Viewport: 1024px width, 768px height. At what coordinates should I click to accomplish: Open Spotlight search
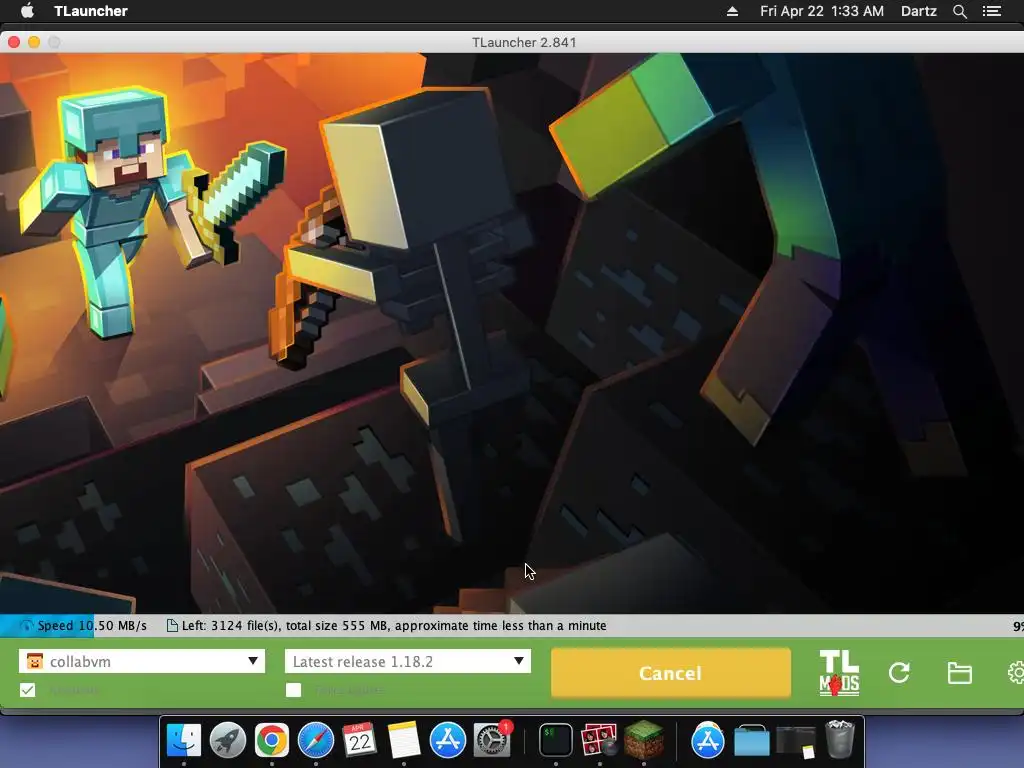960,11
